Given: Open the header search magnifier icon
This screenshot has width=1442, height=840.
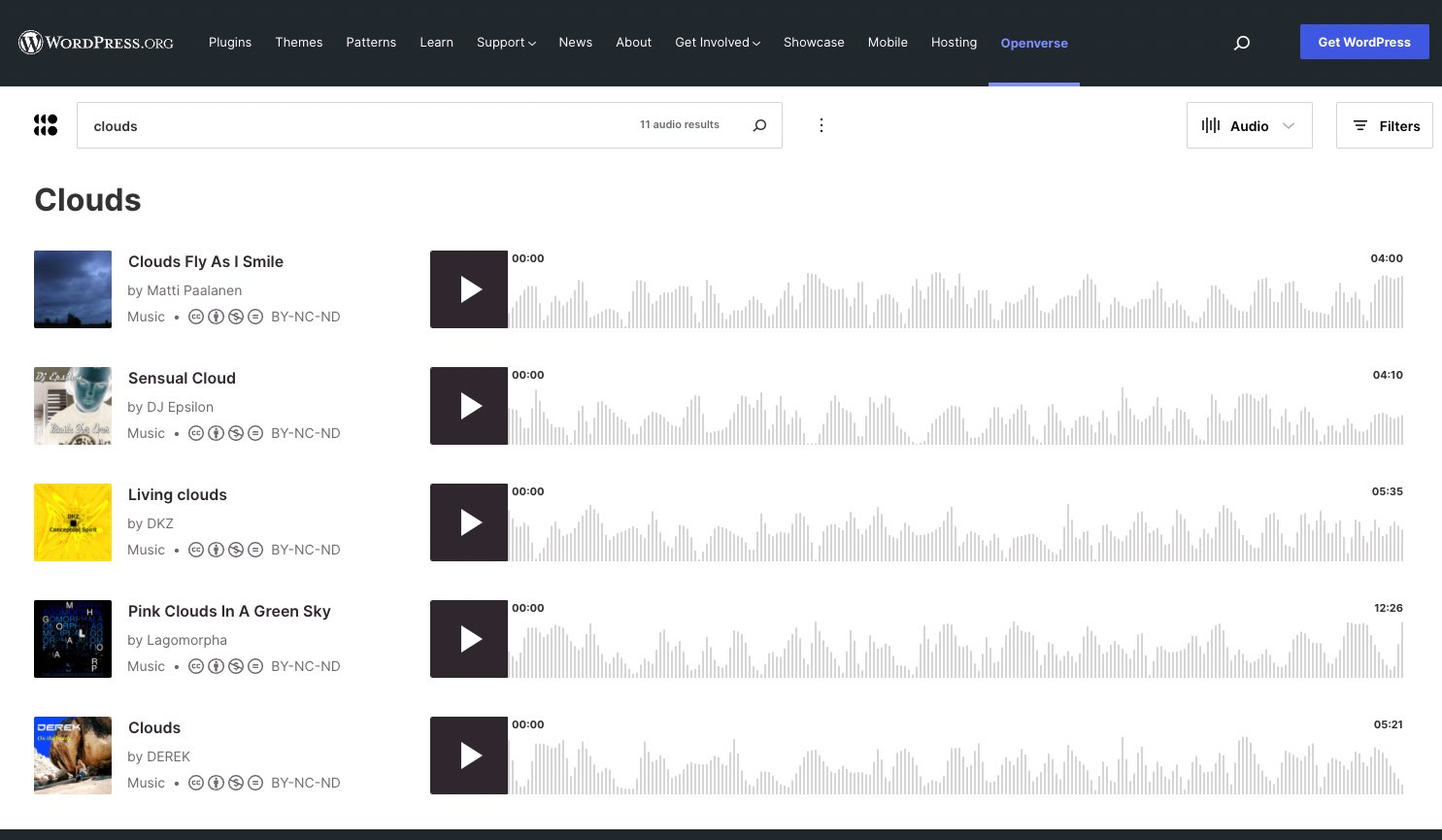Looking at the screenshot, I should point(1242,43).
